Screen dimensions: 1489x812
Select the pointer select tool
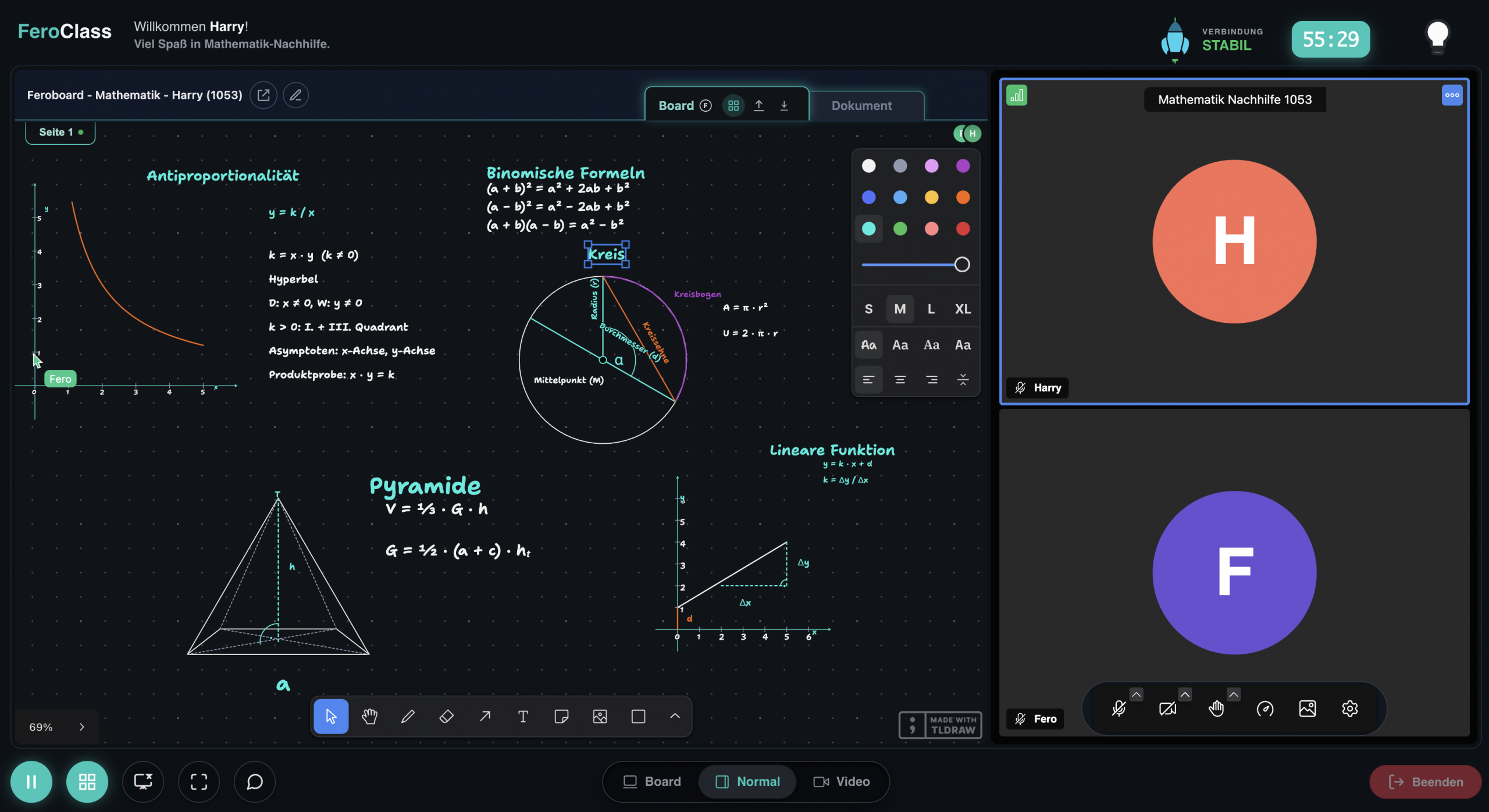pyautogui.click(x=331, y=716)
